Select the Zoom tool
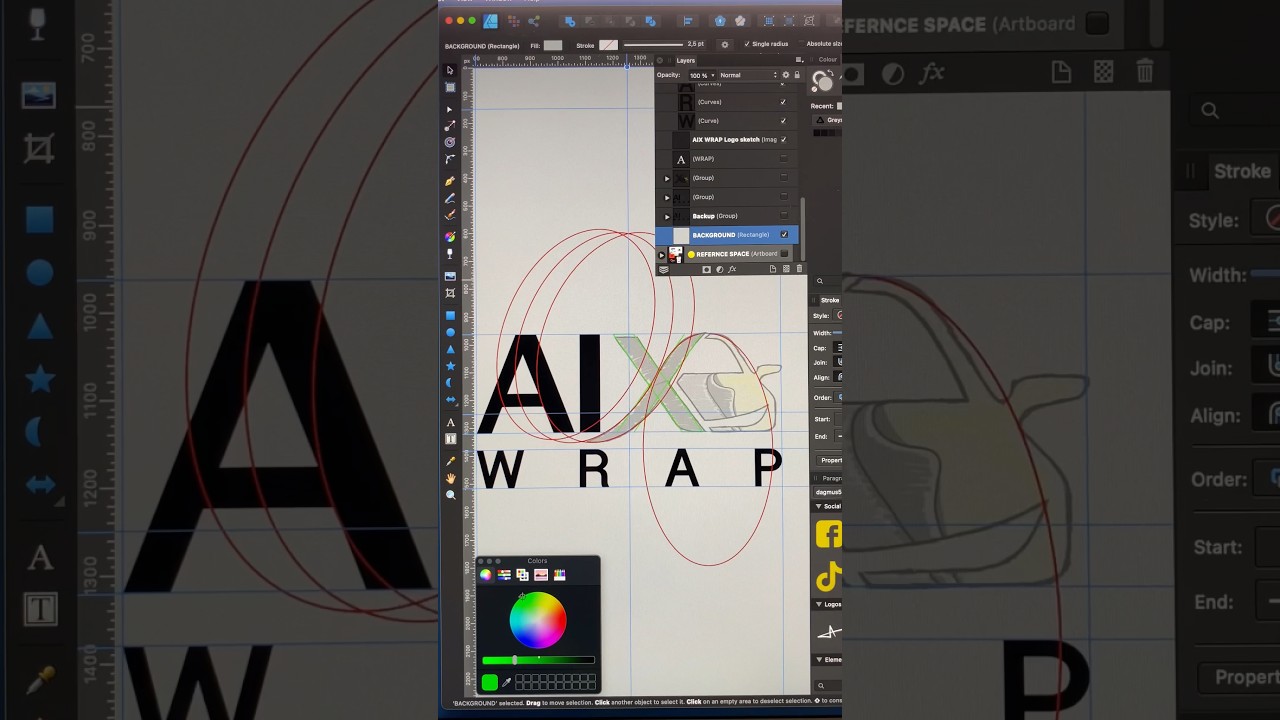This screenshot has width=1280, height=720. (450, 495)
